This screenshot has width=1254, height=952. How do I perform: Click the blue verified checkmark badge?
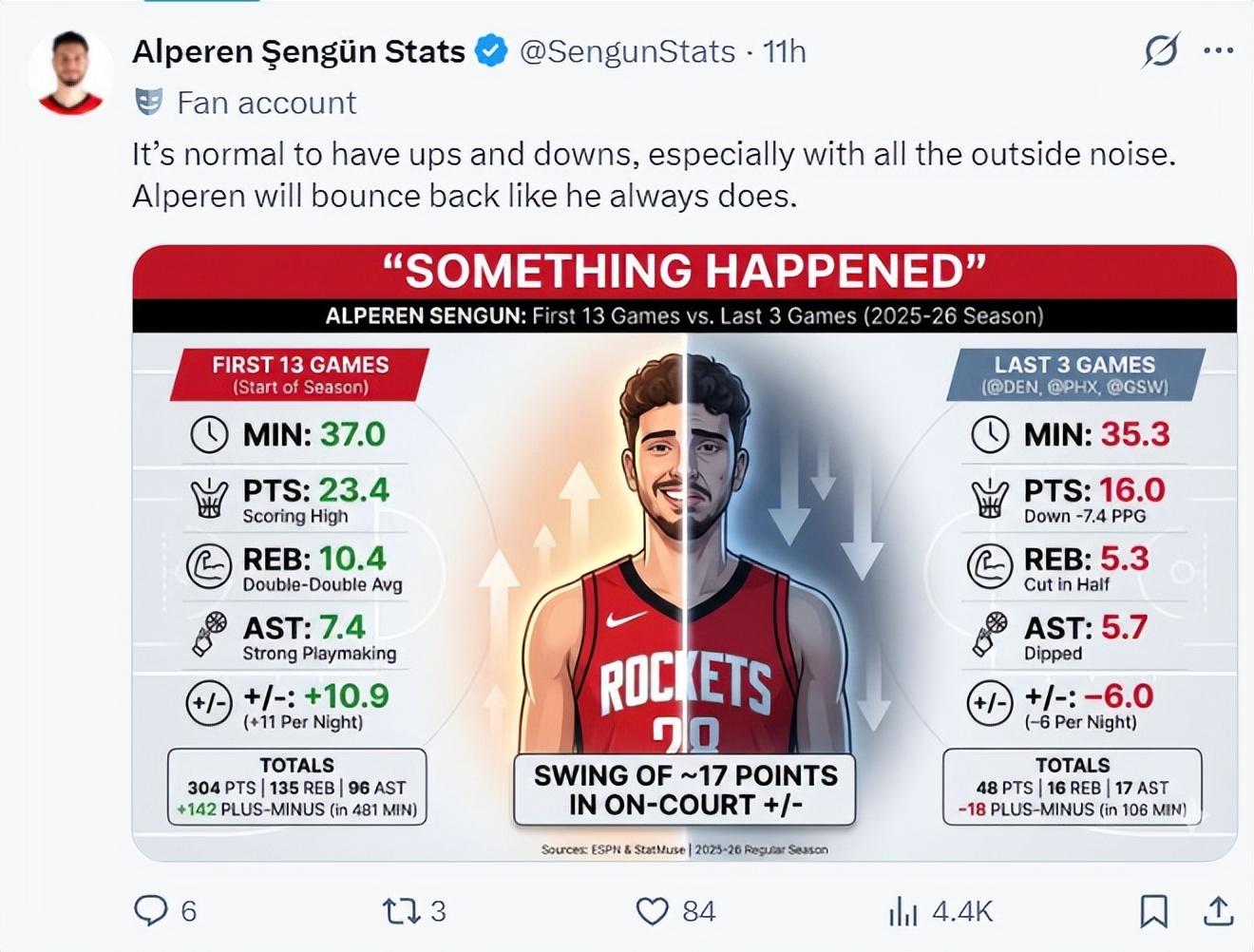(x=491, y=50)
